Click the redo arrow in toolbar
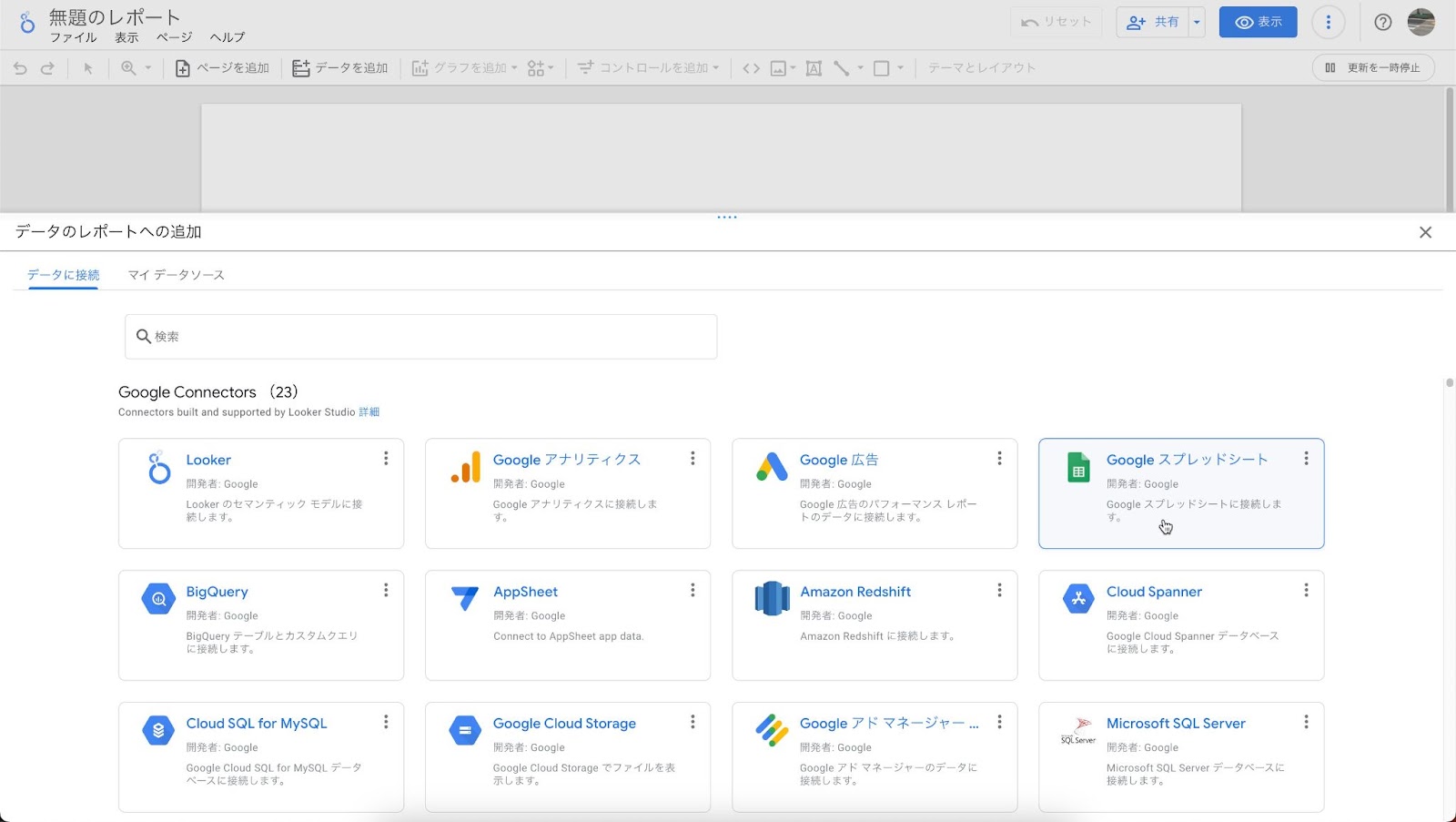Image resolution: width=1456 pixels, height=822 pixels. point(47,68)
